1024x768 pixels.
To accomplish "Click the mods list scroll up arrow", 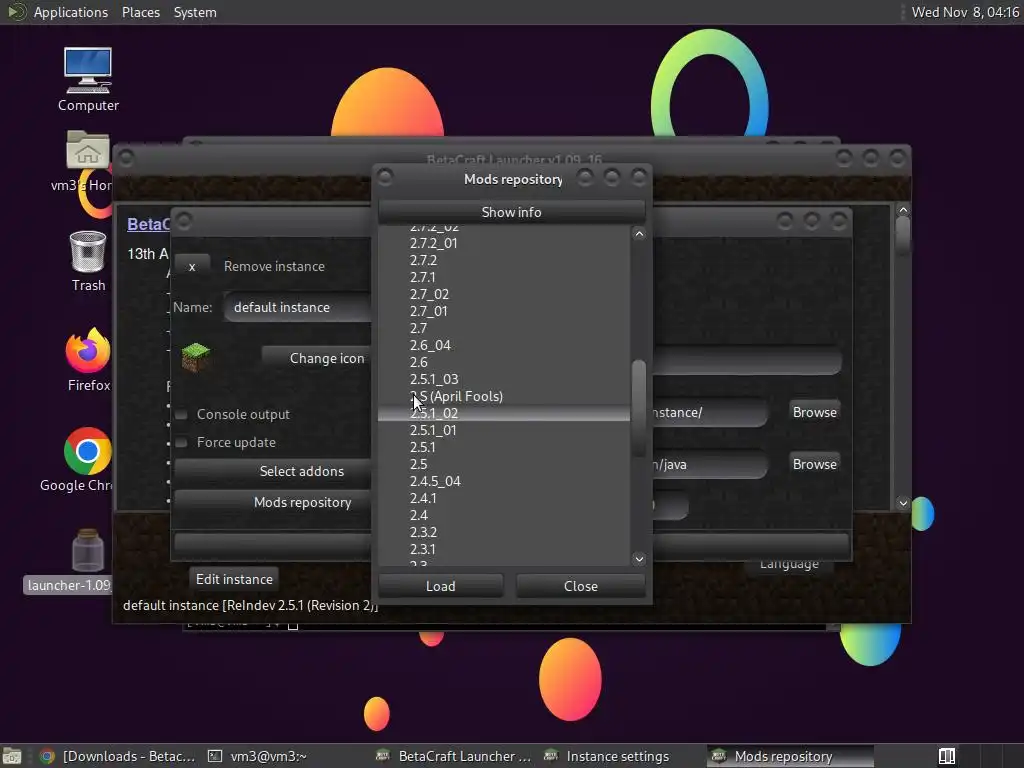I will (639, 234).
